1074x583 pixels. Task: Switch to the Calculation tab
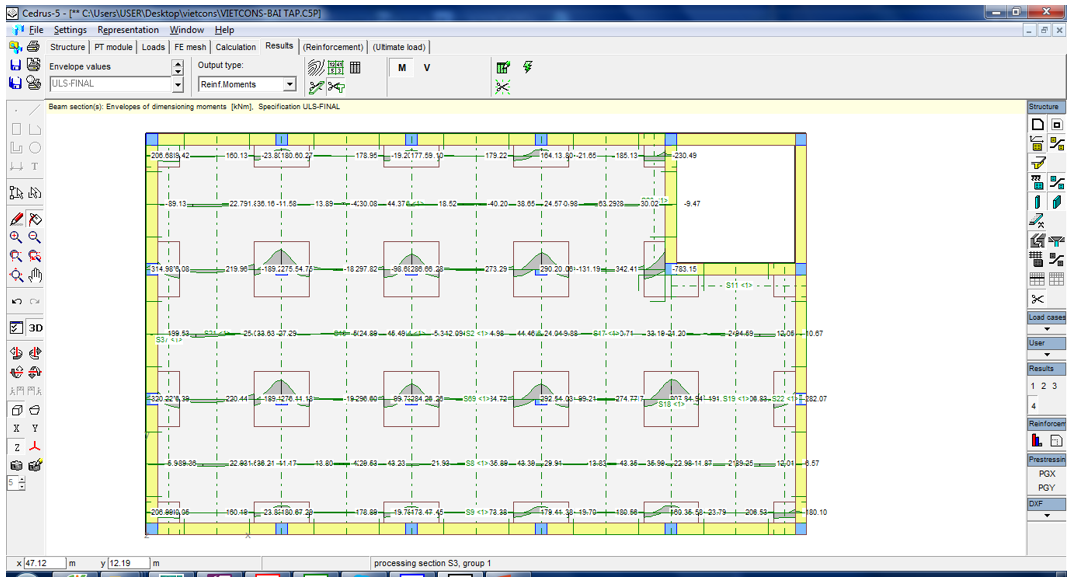[x=236, y=47]
